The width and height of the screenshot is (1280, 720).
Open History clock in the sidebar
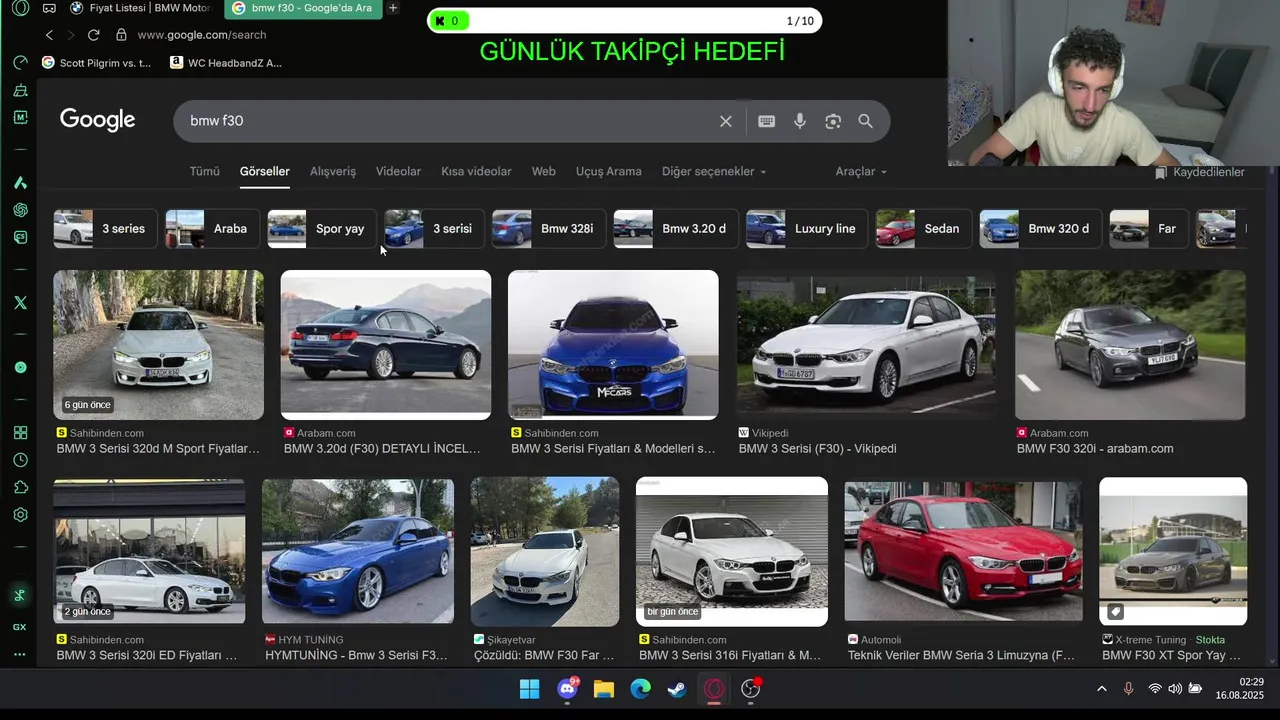[20, 460]
